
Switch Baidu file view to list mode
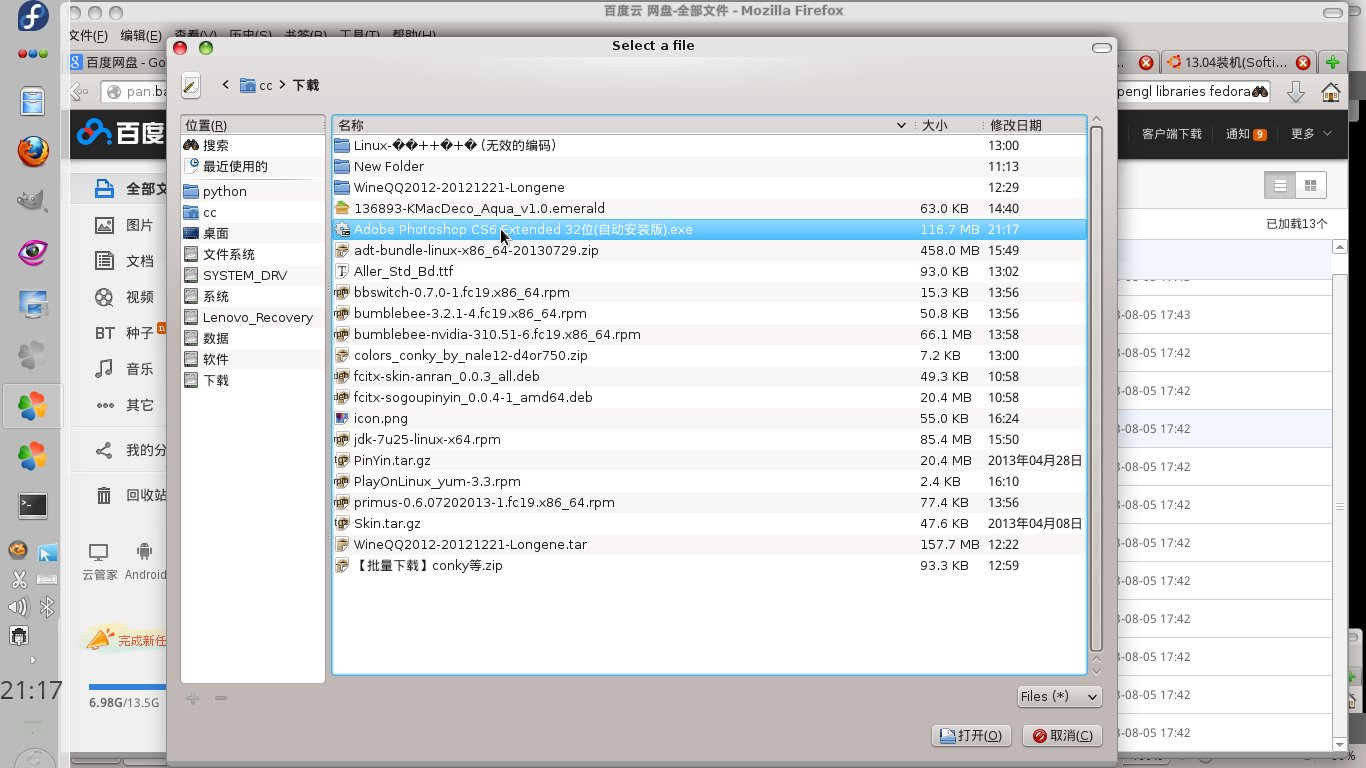click(x=1279, y=185)
